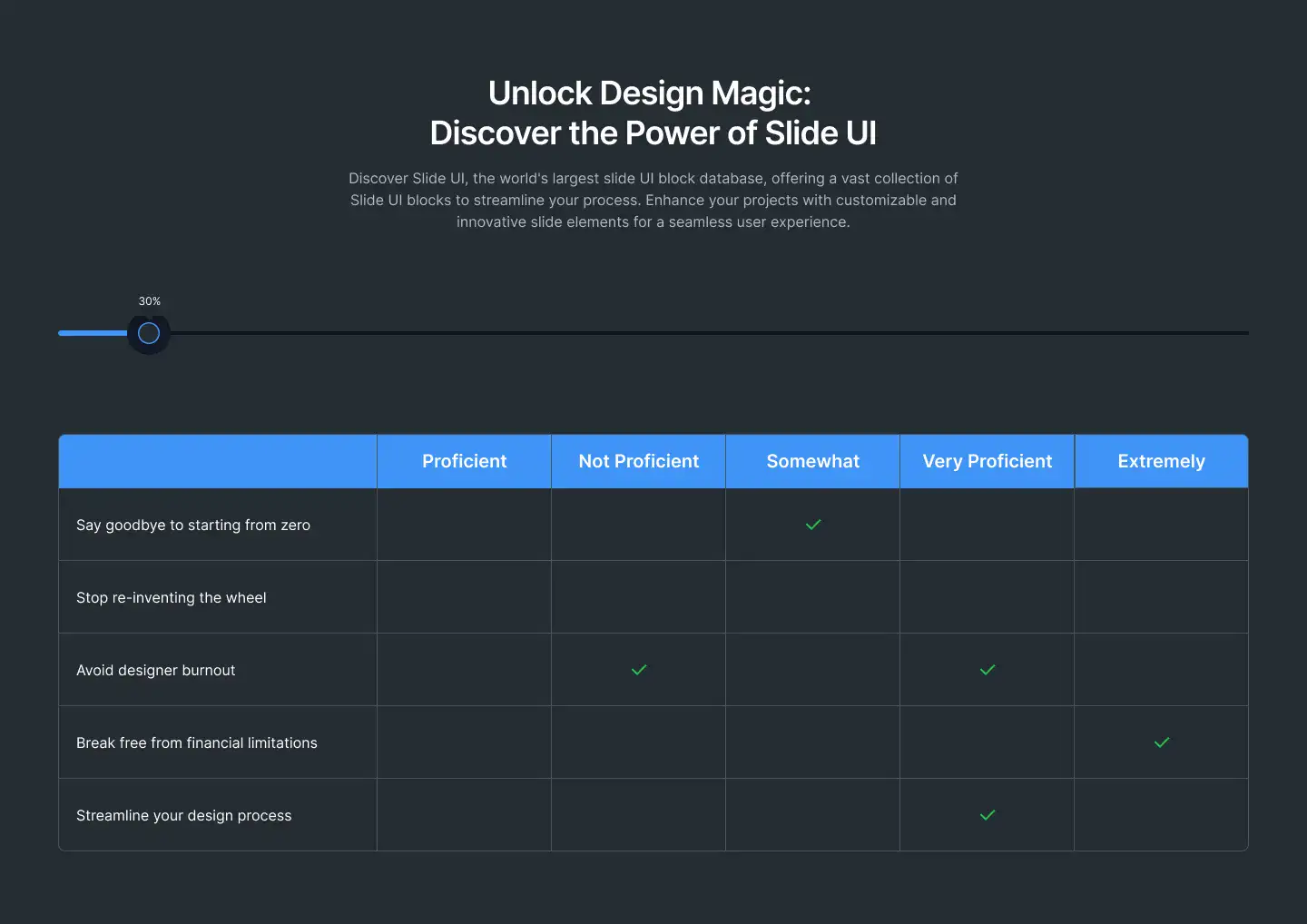The height and width of the screenshot is (924, 1307).
Task: Click 'Stop re-inventing the wheel' row label
Action: tap(172, 597)
